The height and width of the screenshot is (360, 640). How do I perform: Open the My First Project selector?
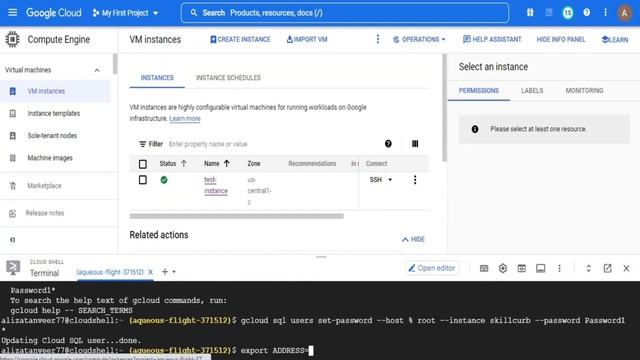tap(125, 13)
